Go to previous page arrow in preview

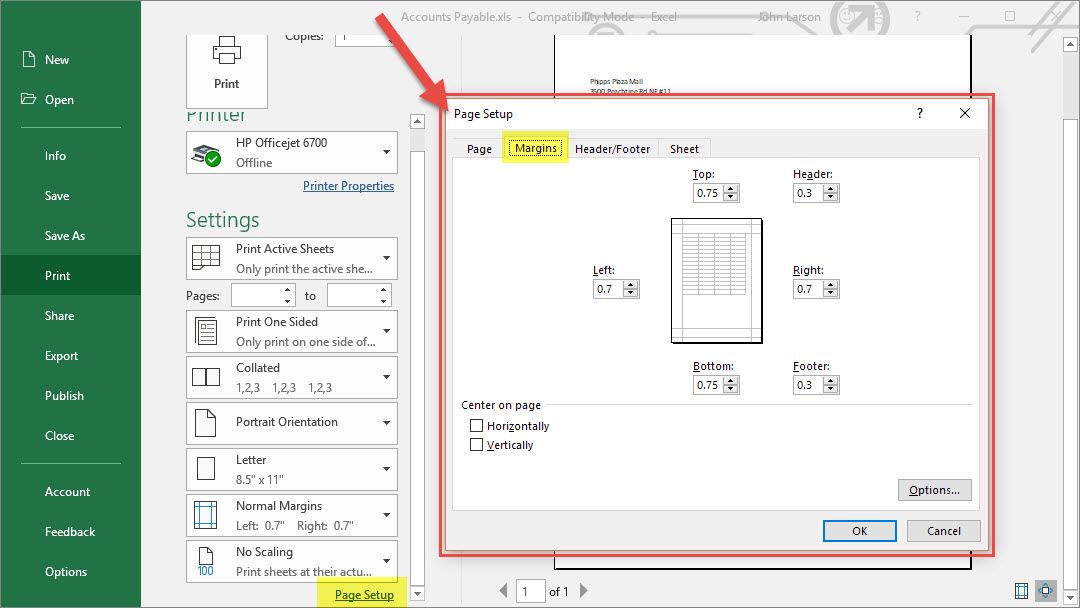[503, 591]
